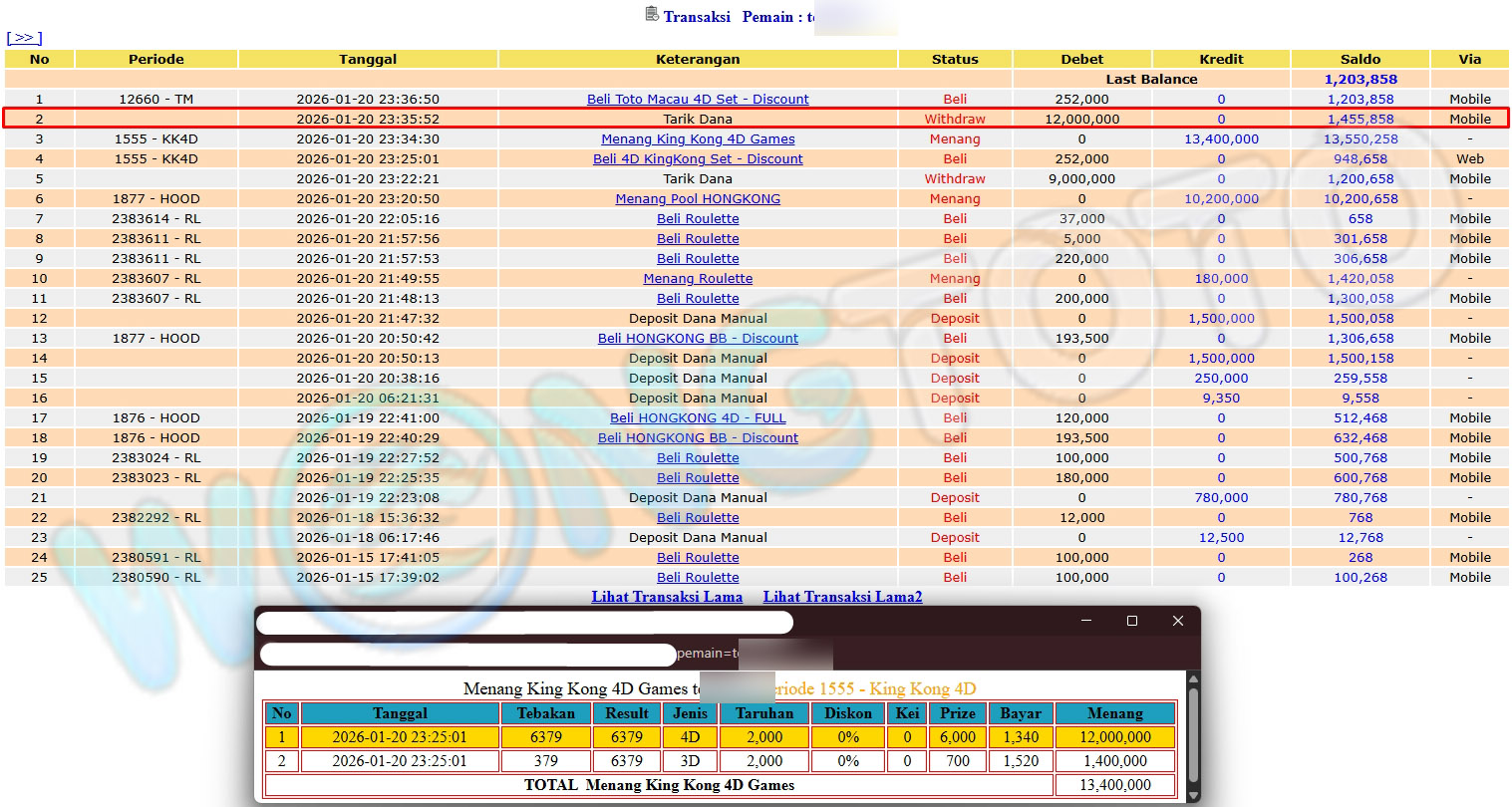Close the King Kong 4D popup window
This screenshot has height=807, width=1512.
point(1177,621)
